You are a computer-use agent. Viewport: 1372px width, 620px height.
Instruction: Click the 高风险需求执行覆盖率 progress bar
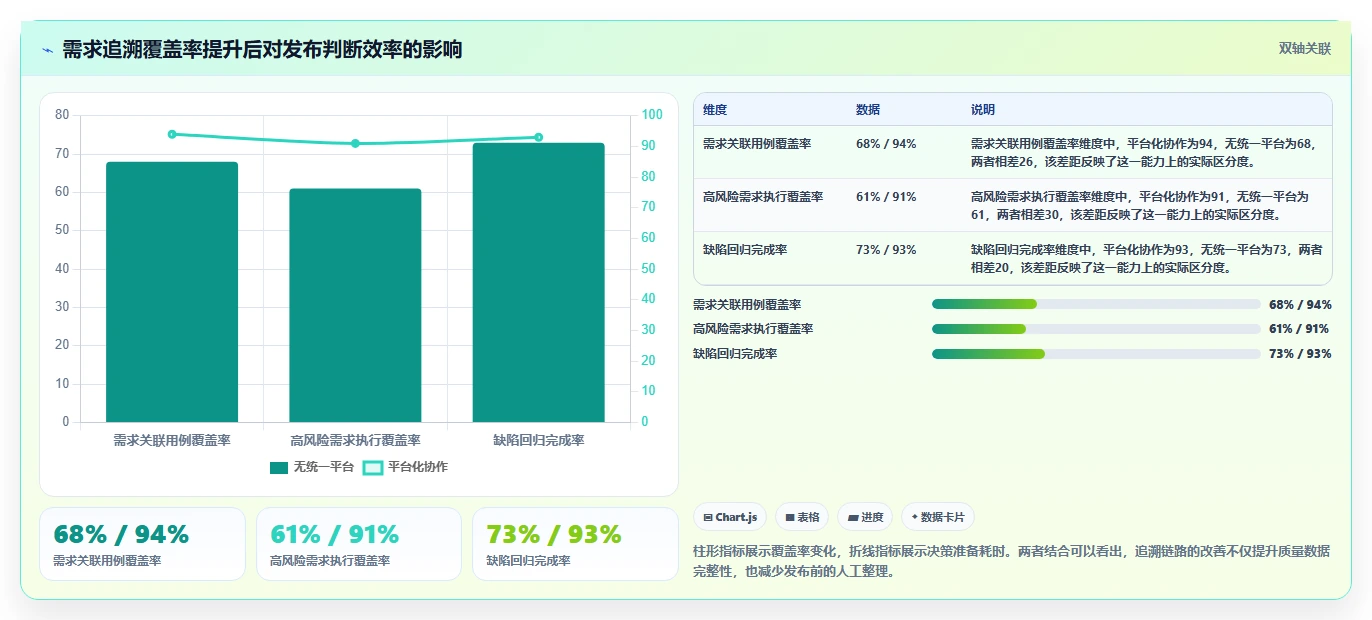click(x=1096, y=329)
